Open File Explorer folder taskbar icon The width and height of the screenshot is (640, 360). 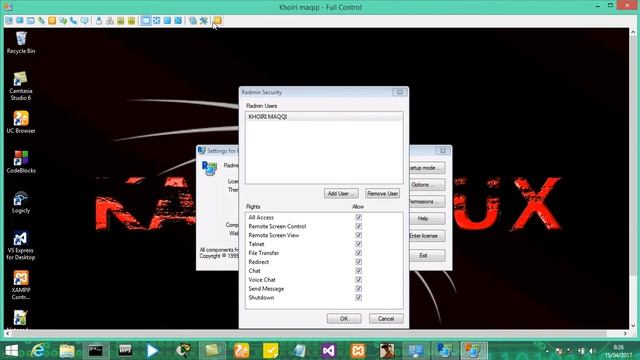pos(67,351)
